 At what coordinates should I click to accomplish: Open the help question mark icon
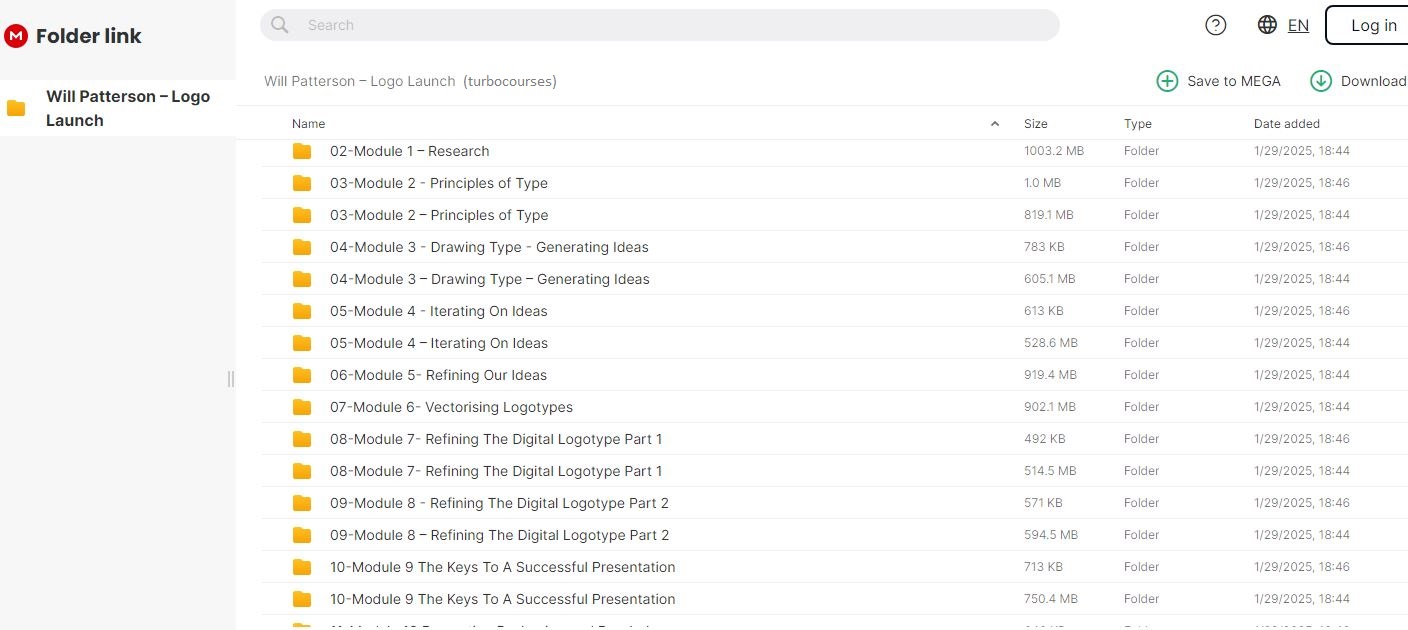[1216, 26]
